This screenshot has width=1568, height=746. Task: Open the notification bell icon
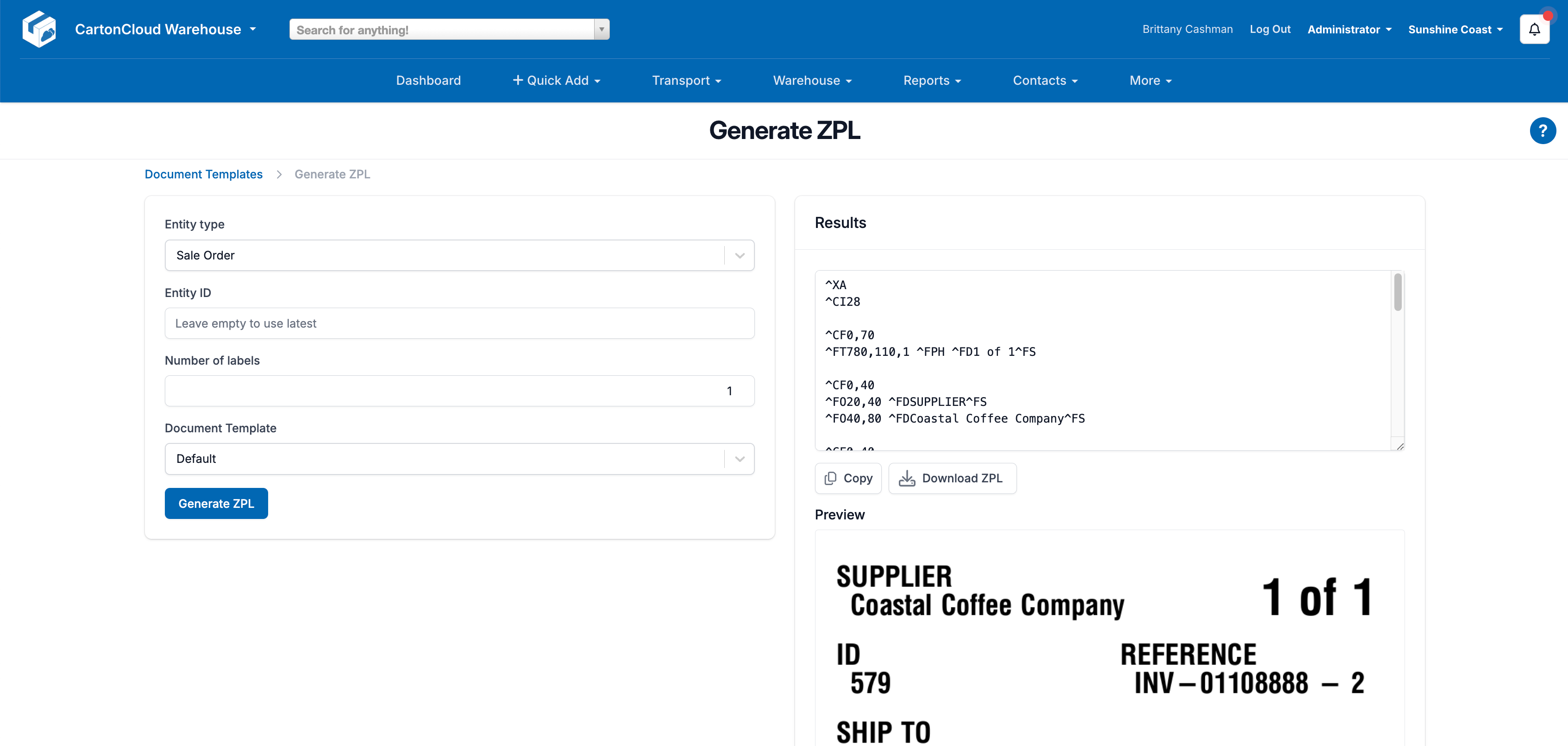[1534, 29]
